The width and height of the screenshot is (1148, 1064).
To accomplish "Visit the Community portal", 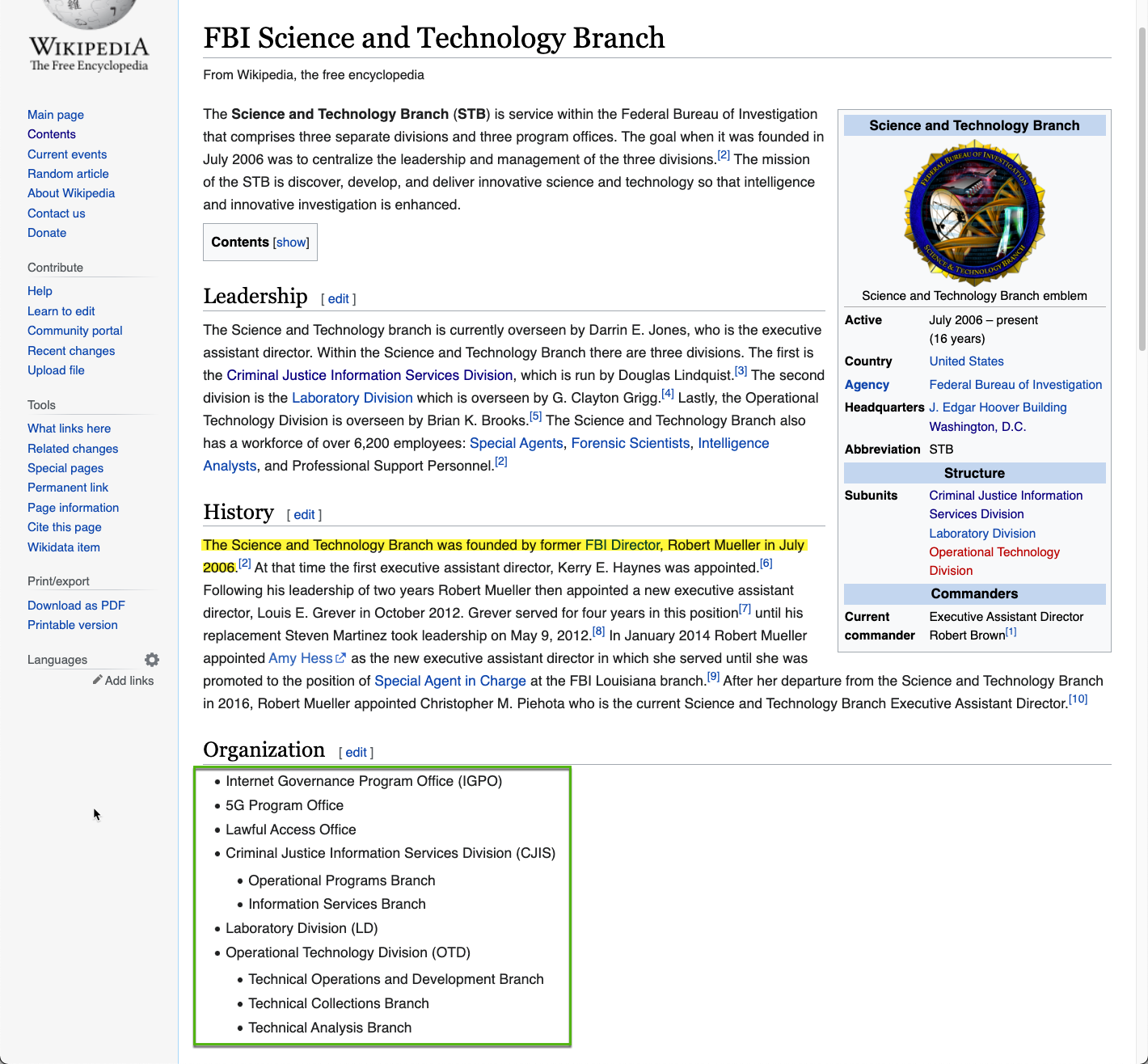I will [75, 331].
